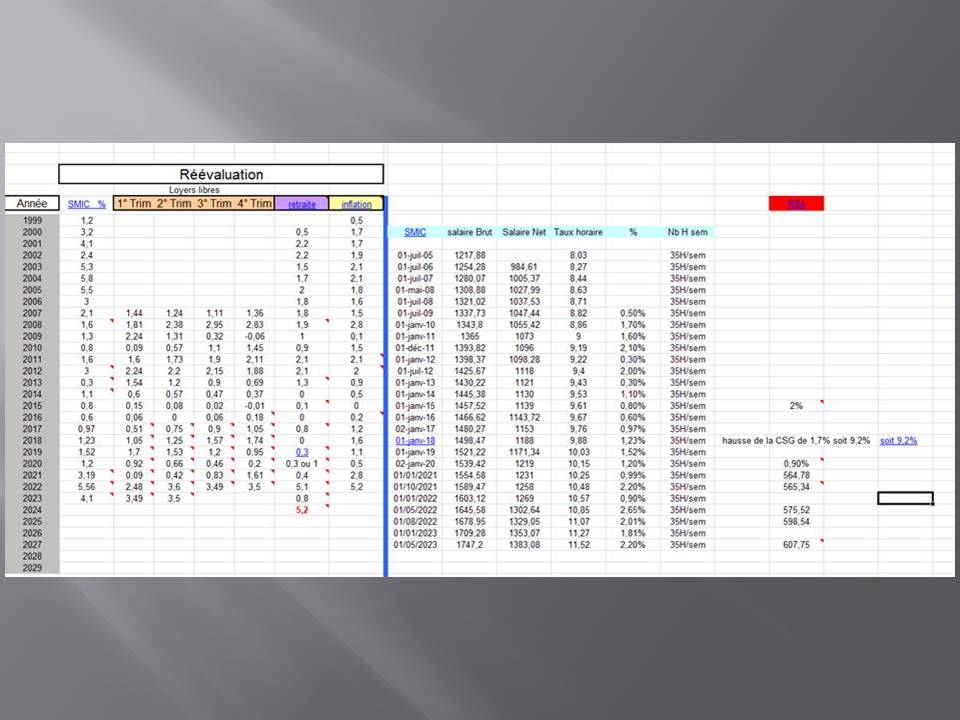This screenshot has height=720, width=960.
Task: Select the '2° Trim' column header
Action: click(x=174, y=203)
